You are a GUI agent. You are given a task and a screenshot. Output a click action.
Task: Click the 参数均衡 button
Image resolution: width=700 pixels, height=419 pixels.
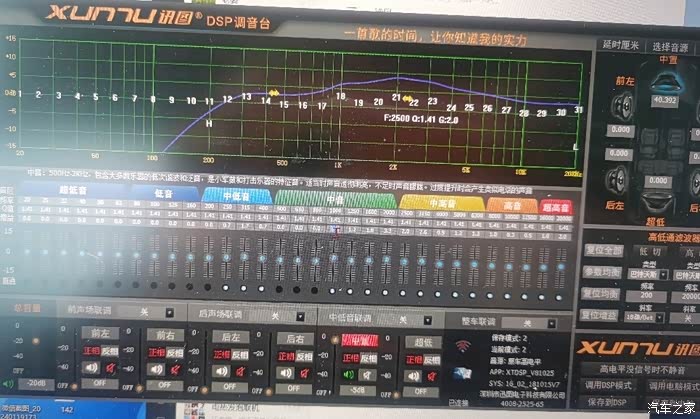coord(602,272)
